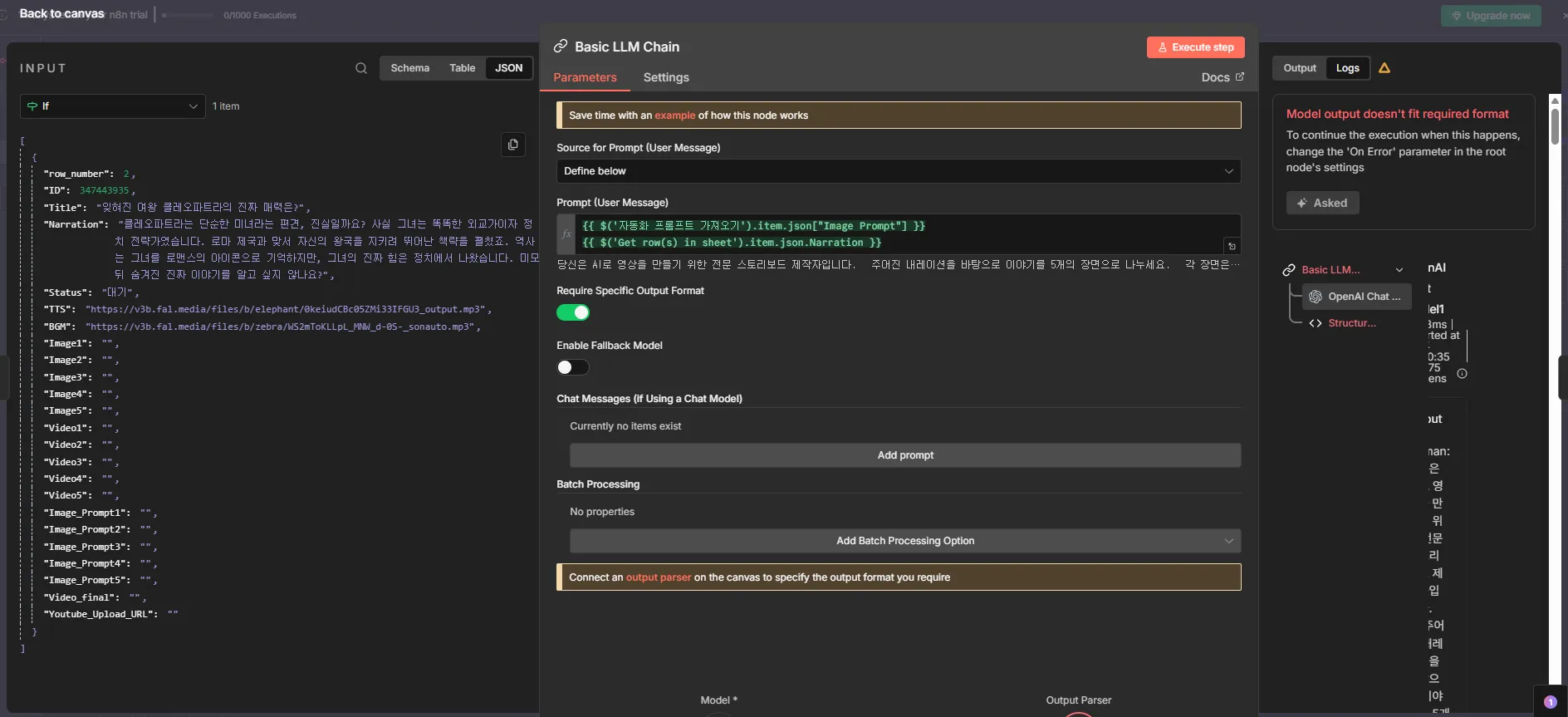This screenshot has height=717, width=1568.
Task: Click the Add prompt button
Action: pyautogui.click(x=905, y=455)
